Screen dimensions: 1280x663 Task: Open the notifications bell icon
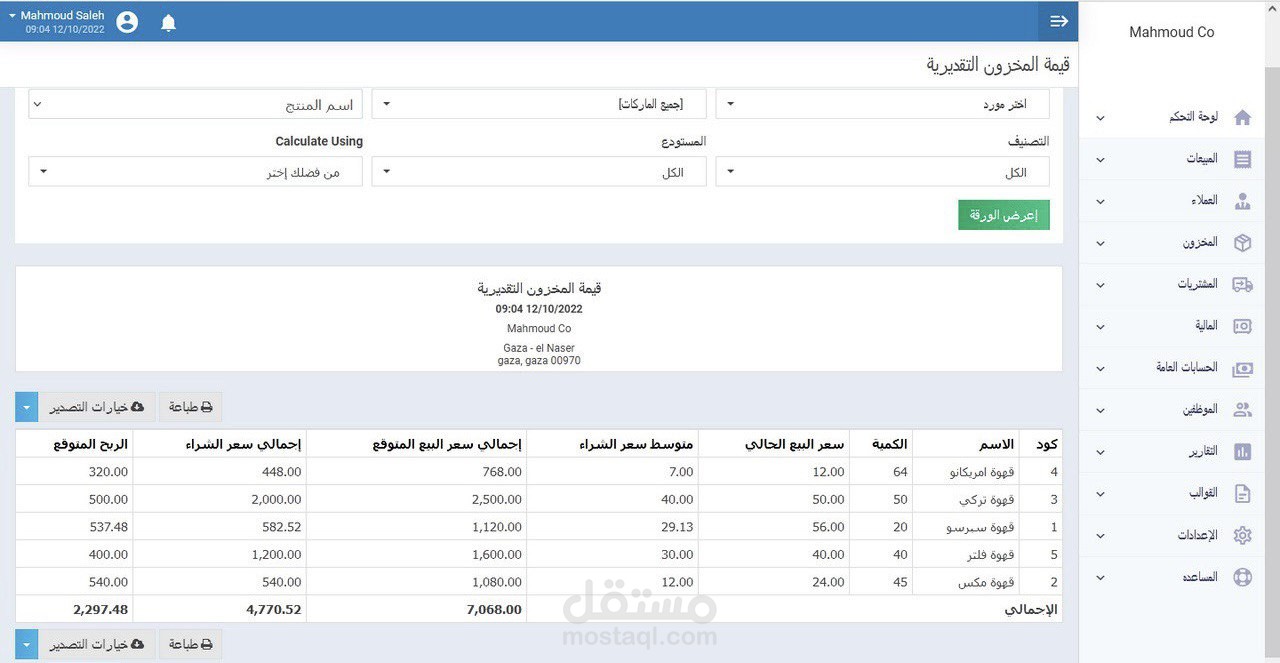pyautogui.click(x=168, y=23)
